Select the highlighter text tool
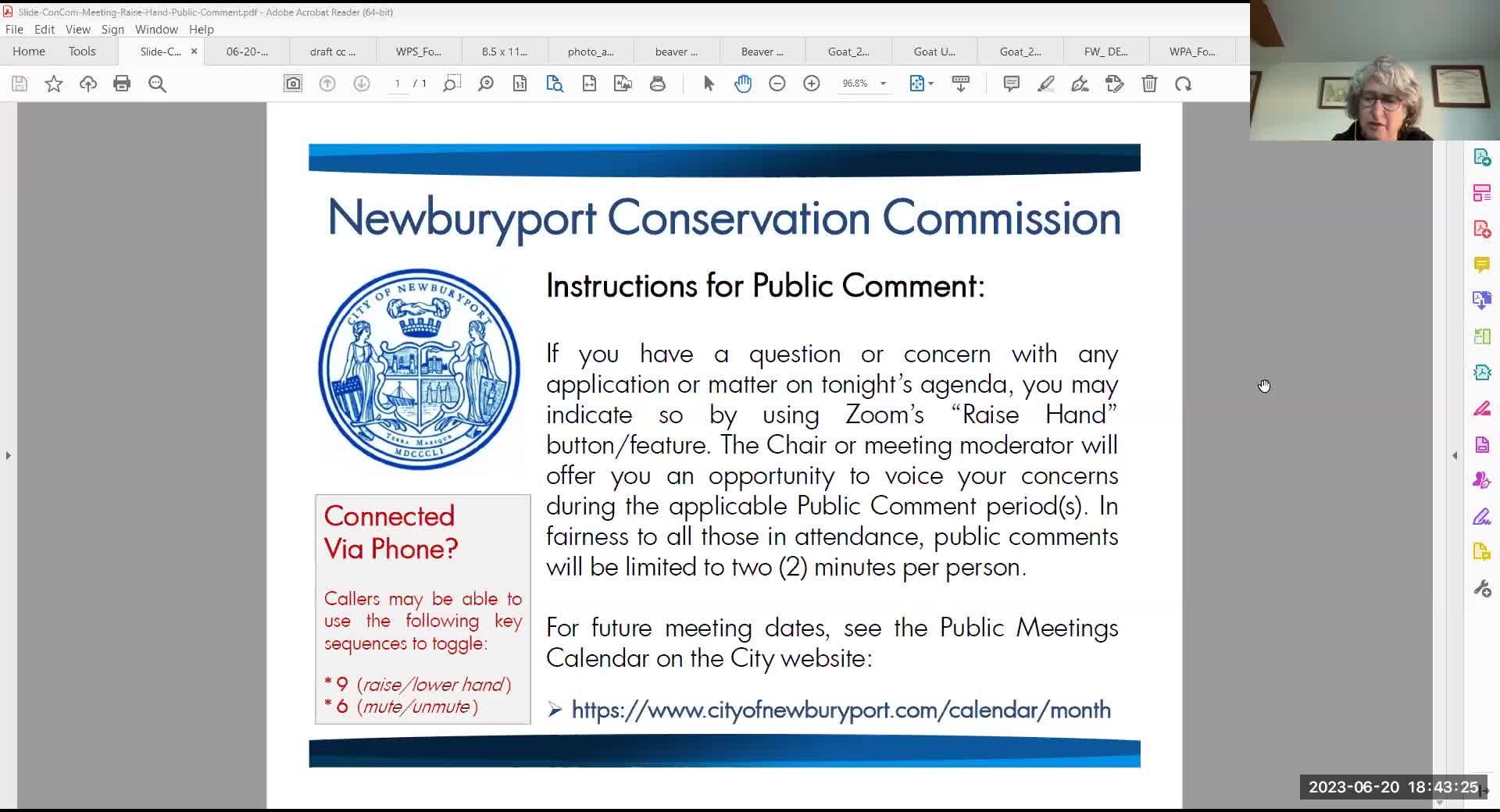The image size is (1500, 812). 1046,84
